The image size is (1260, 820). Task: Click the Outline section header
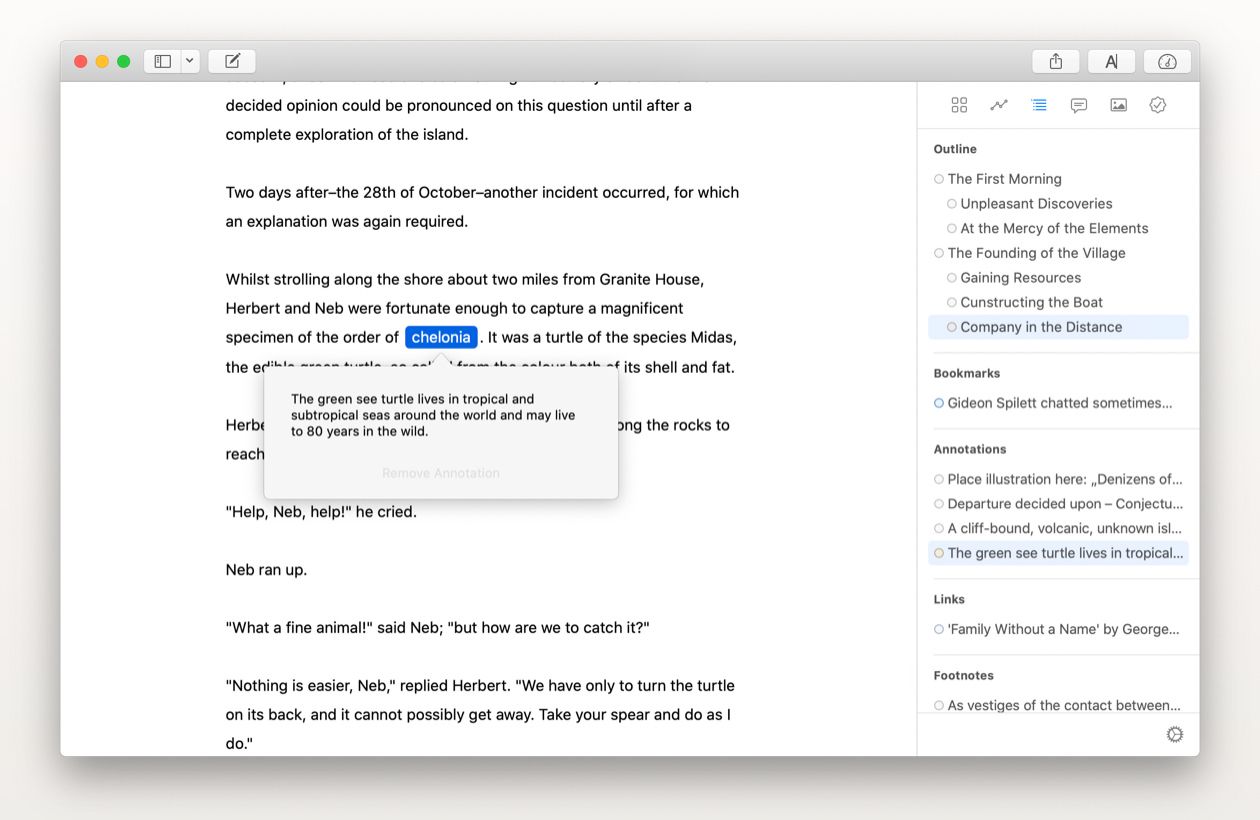[955, 149]
